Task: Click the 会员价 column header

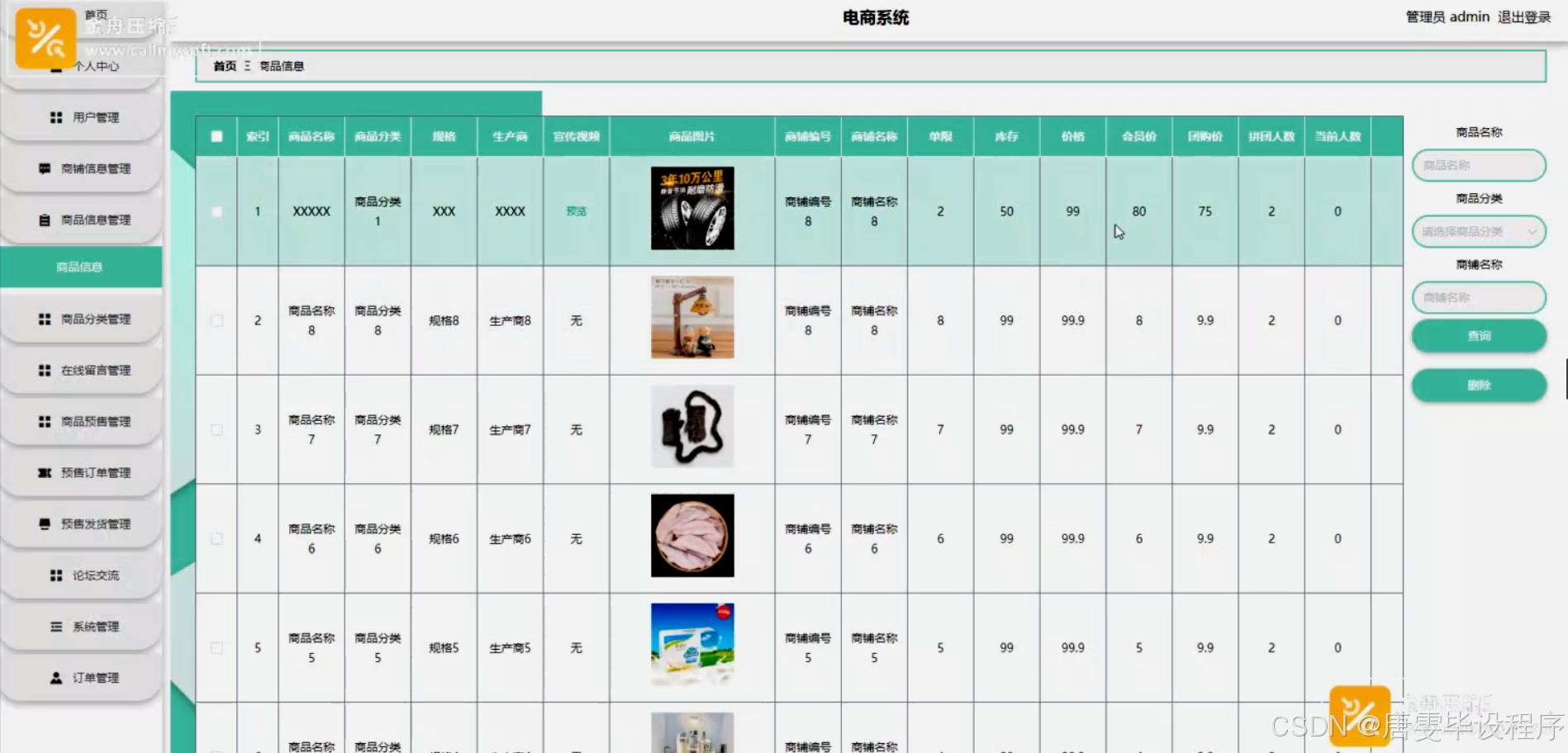Action: (x=1138, y=136)
